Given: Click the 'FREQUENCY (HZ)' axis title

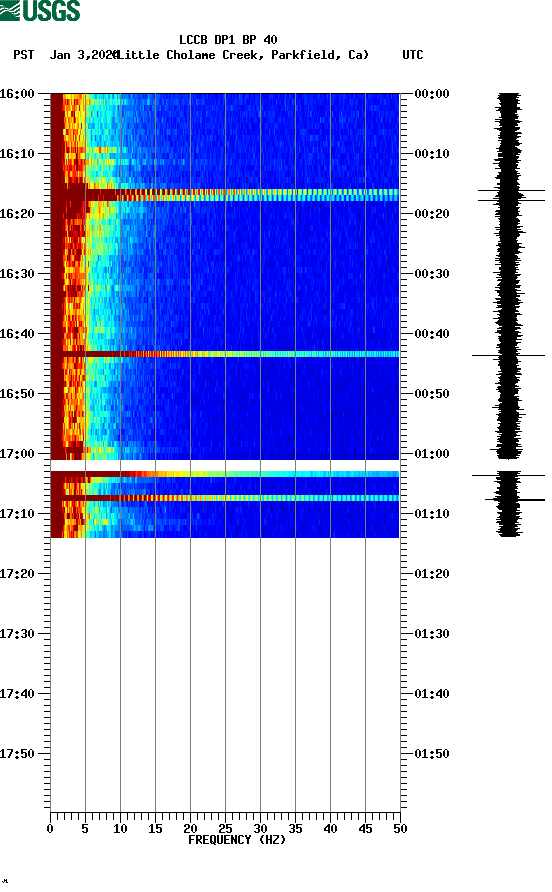Looking at the screenshot, I should pyautogui.click(x=237, y=840).
